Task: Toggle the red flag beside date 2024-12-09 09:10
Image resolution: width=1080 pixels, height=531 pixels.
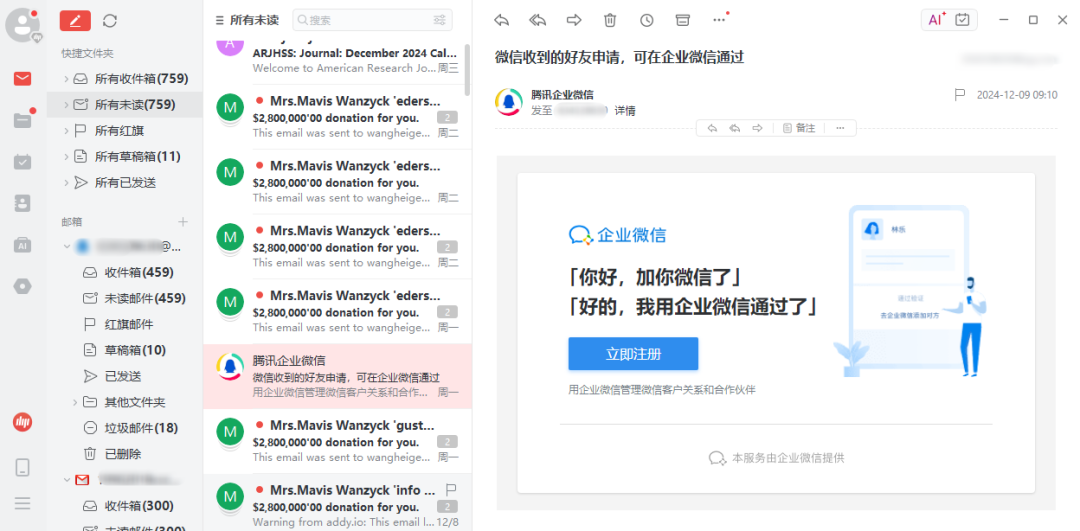Action: point(959,94)
